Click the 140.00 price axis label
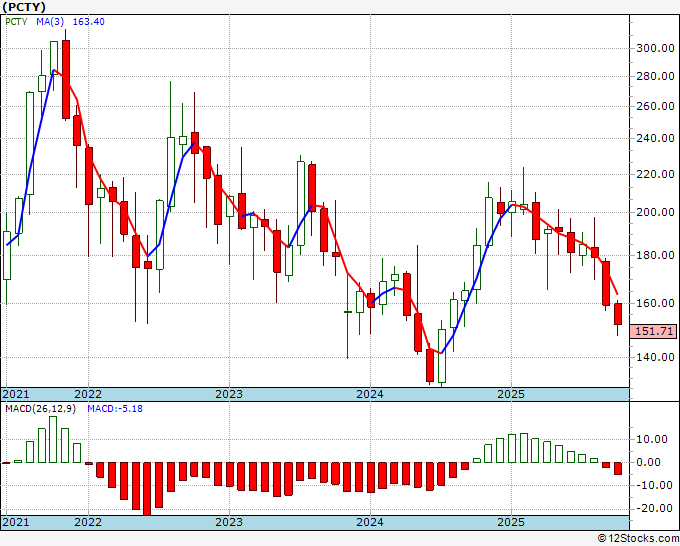680x546 pixels. pyautogui.click(x=655, y=357)
